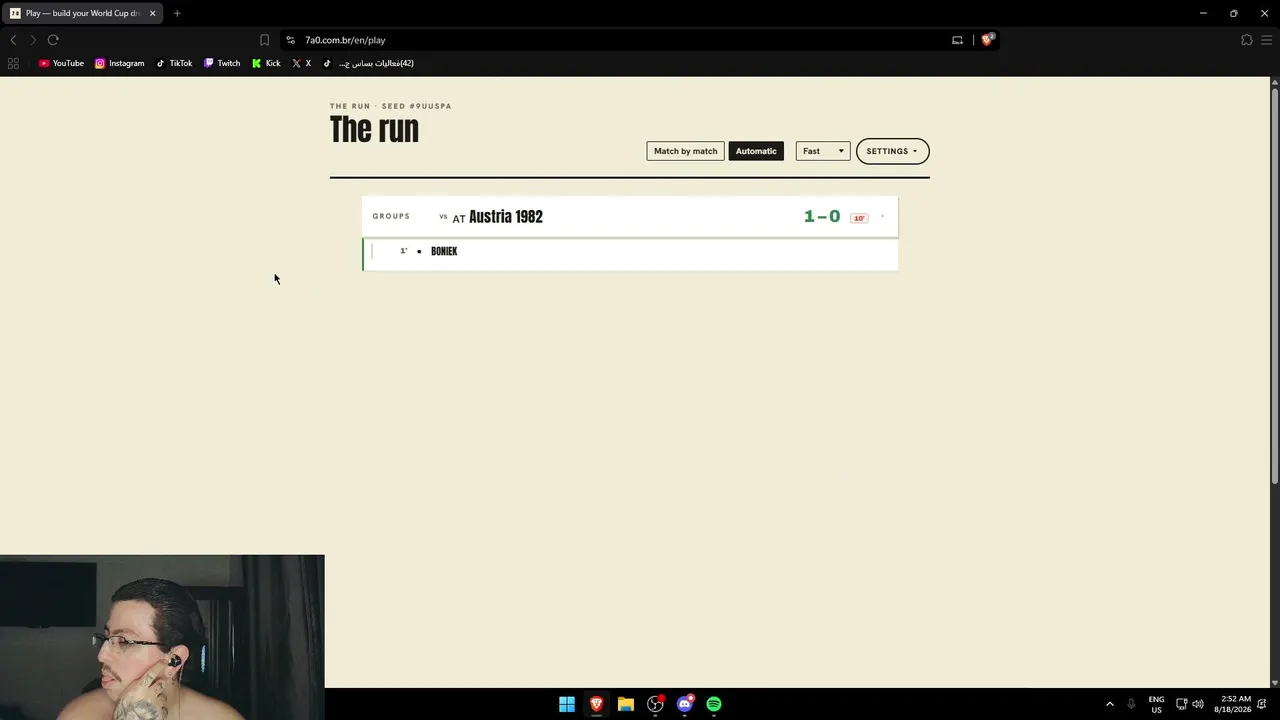Open OBS Studio from taskbar
The height and width of the screenshot is (720, 1280).
tap(655, 704)
